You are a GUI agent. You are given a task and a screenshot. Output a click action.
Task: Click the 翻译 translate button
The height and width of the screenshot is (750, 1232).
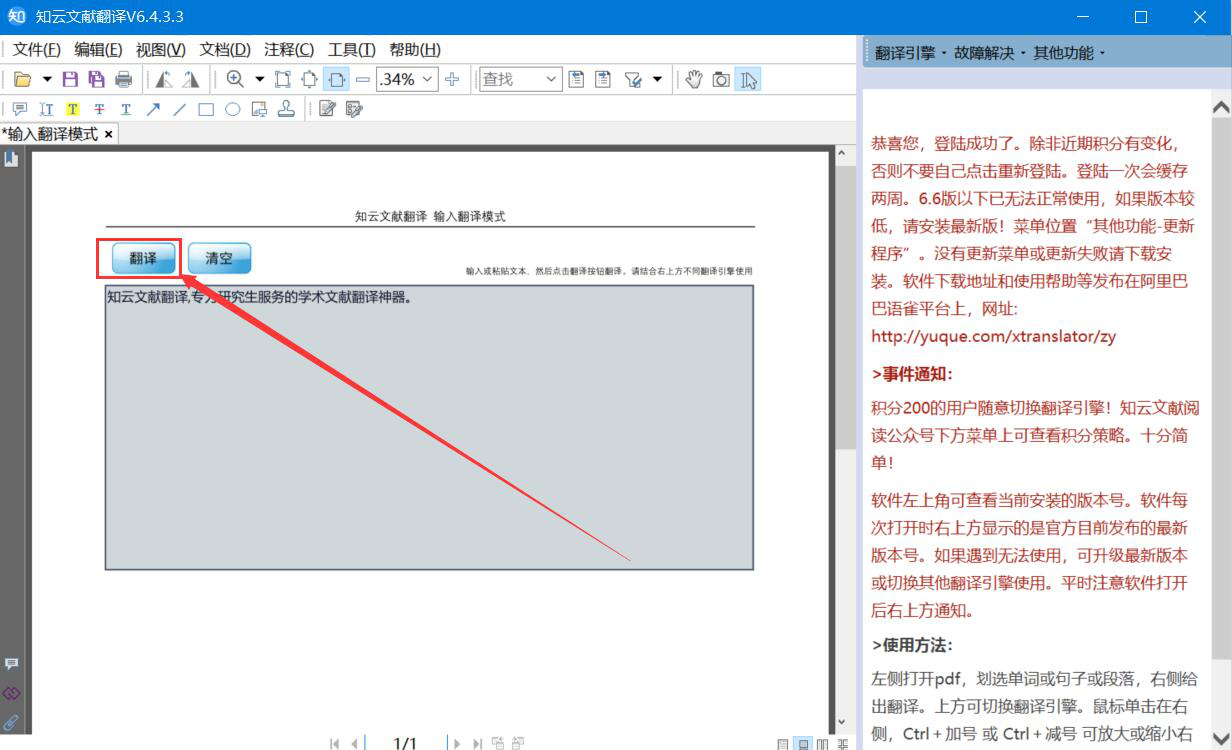[x=143, y=258]
